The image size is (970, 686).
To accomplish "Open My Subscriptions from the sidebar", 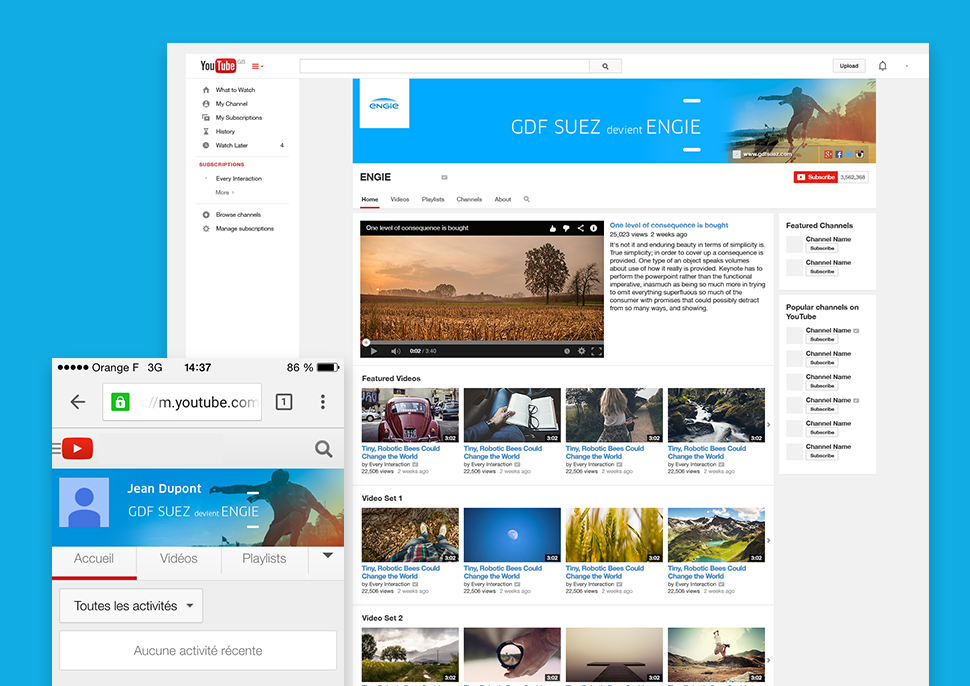I will pos(239,118).
